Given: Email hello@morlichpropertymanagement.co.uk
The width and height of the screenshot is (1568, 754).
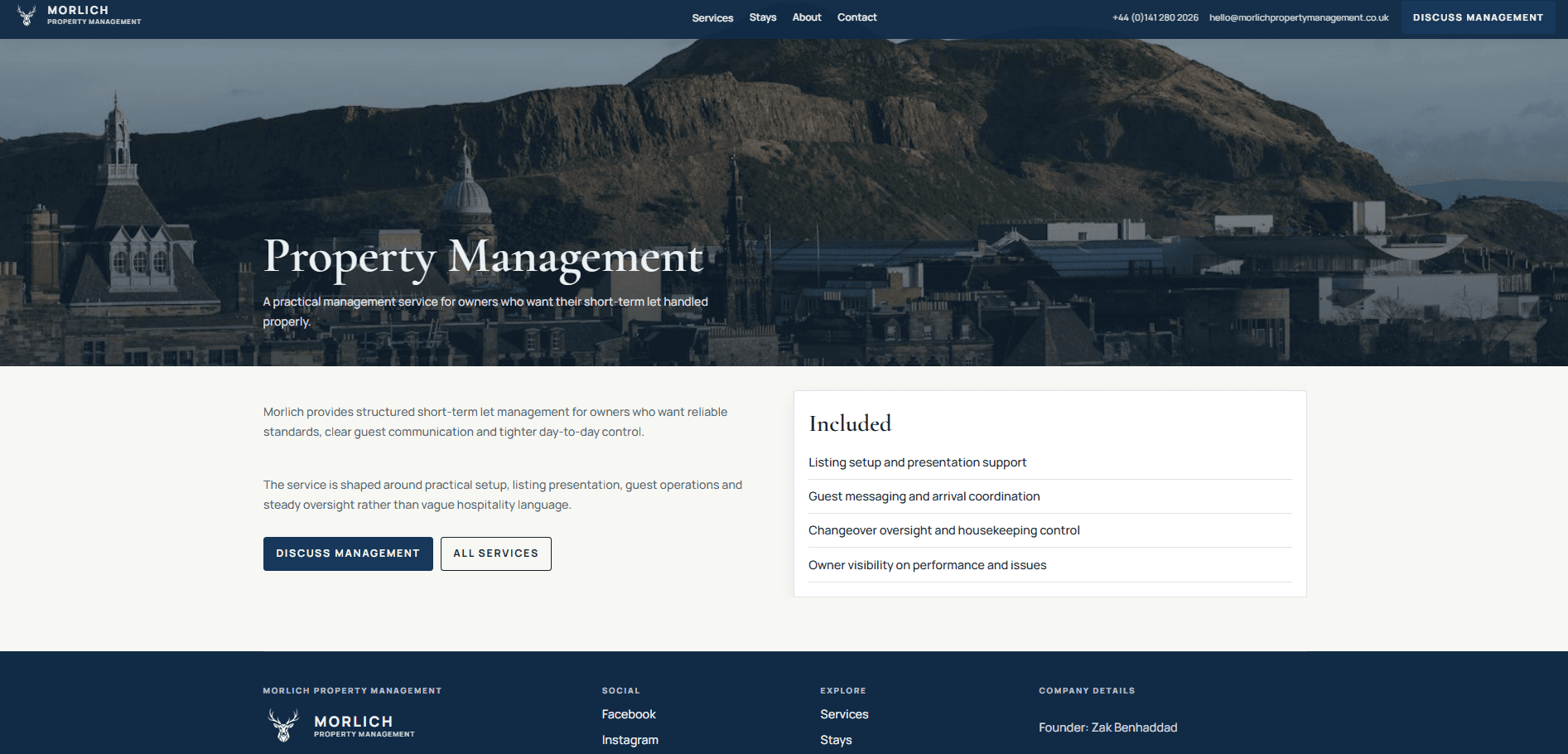Looking at the screenshot, I should tap(1299, 16).
